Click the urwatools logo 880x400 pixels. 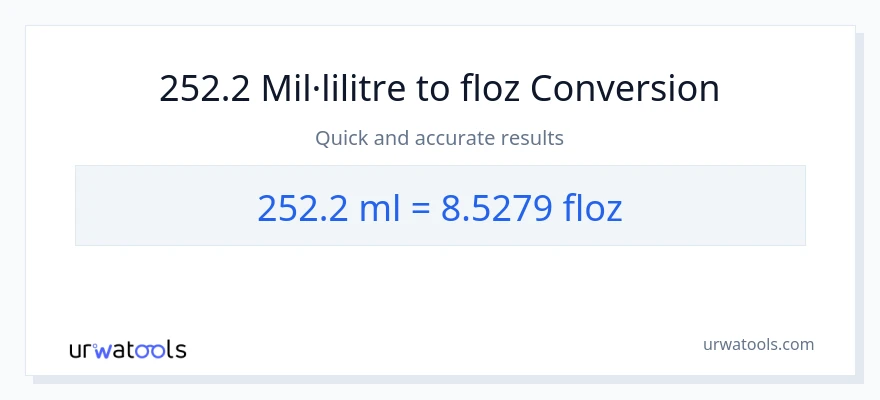click(127, 350)
